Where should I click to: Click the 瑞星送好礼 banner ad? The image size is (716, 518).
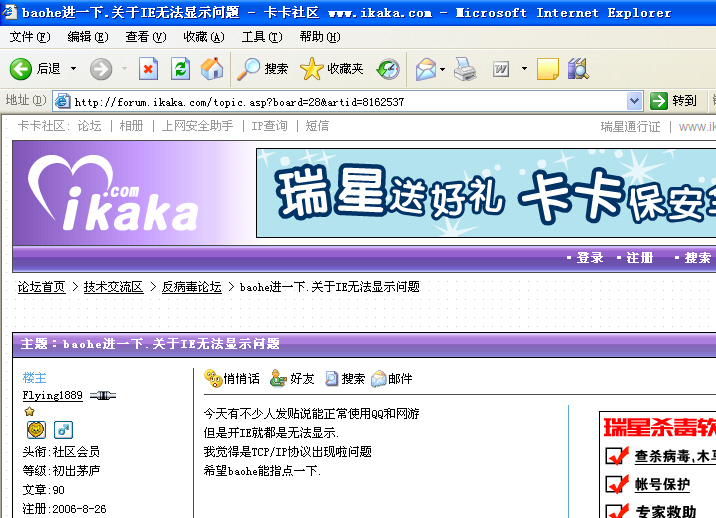(486, 193)
